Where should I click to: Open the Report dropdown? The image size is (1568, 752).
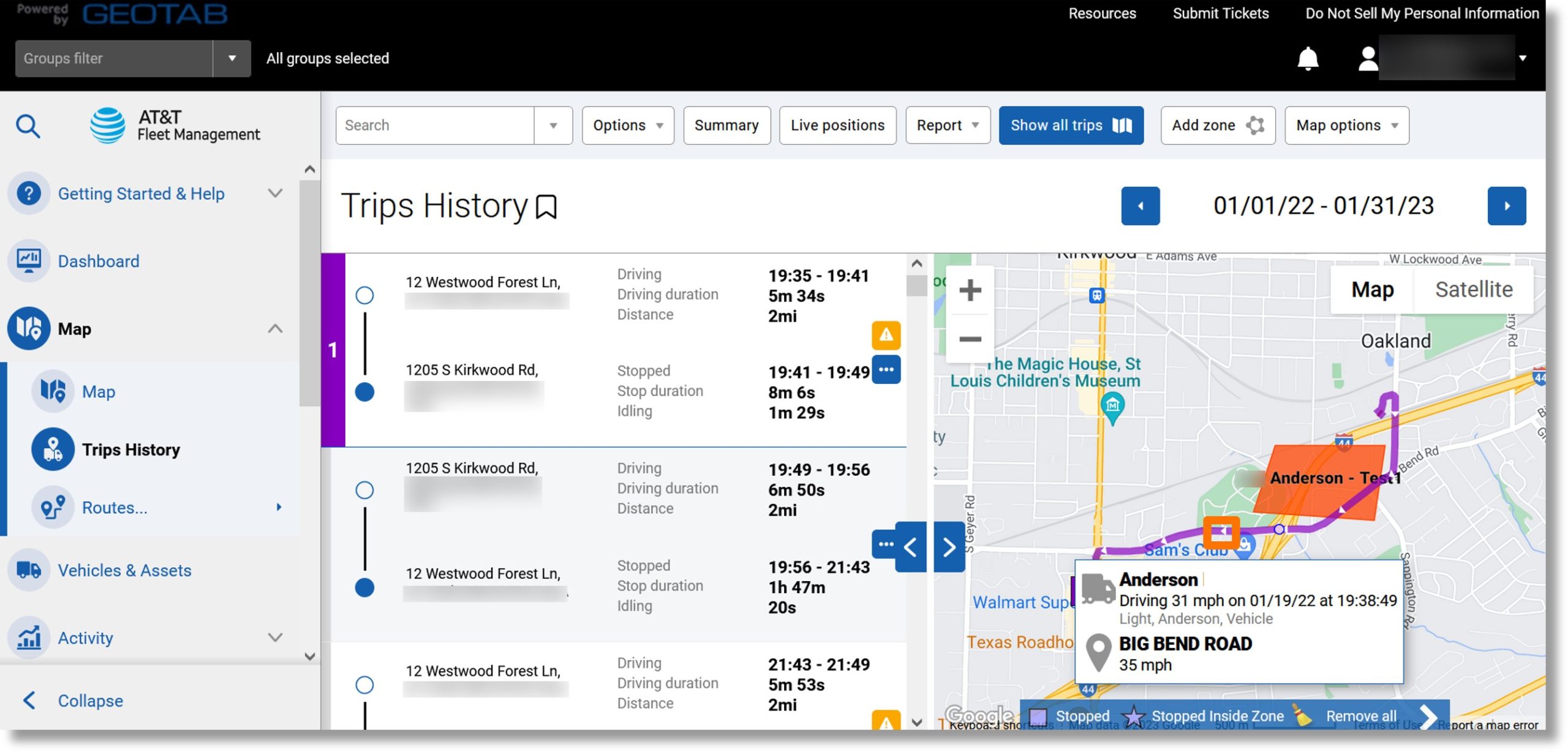point(948,126)
